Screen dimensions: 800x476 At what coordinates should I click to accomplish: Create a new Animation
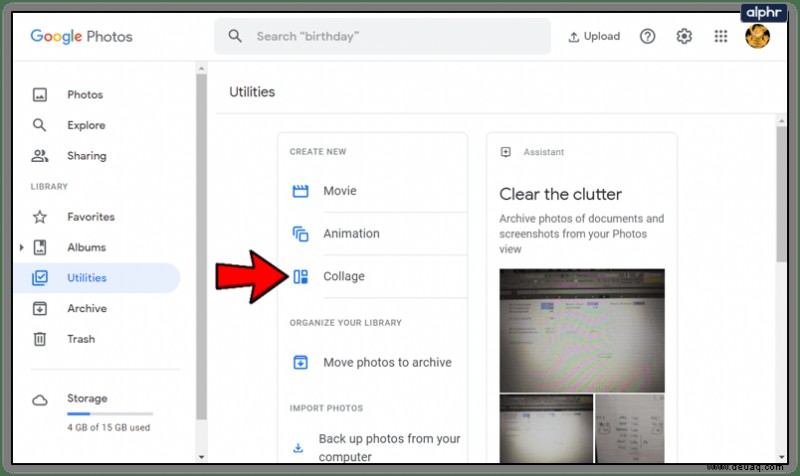pyautogui.click(x=352, y=234)
